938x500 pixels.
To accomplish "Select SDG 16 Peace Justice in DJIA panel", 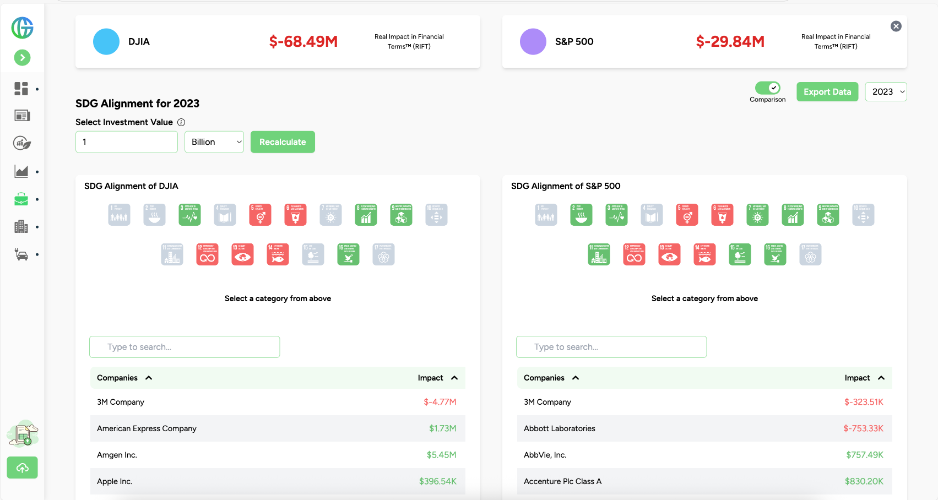I will pyautogui.click(x=348, y=254).
